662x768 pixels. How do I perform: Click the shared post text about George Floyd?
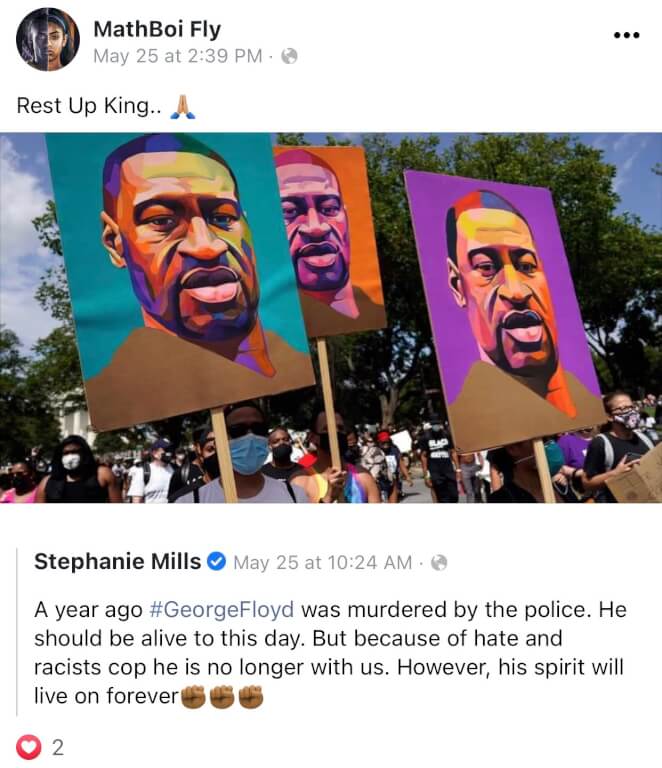tap(331, 653)
